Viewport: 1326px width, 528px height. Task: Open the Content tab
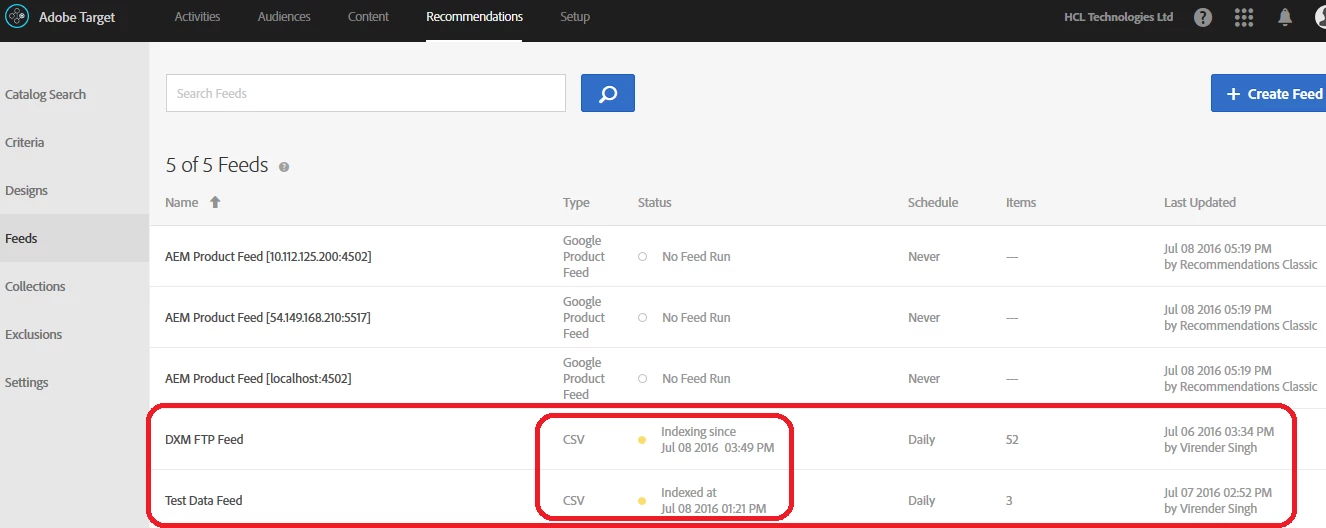click(368, 17)
